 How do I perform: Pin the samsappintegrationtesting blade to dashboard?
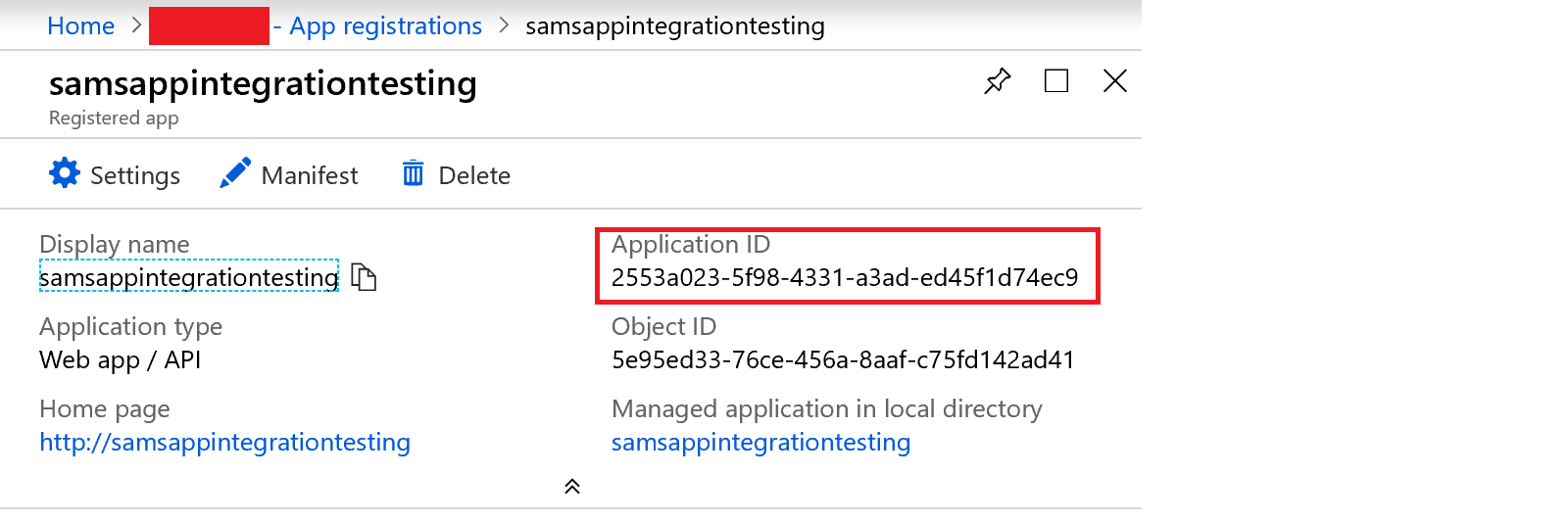click(x=997, y=80)
